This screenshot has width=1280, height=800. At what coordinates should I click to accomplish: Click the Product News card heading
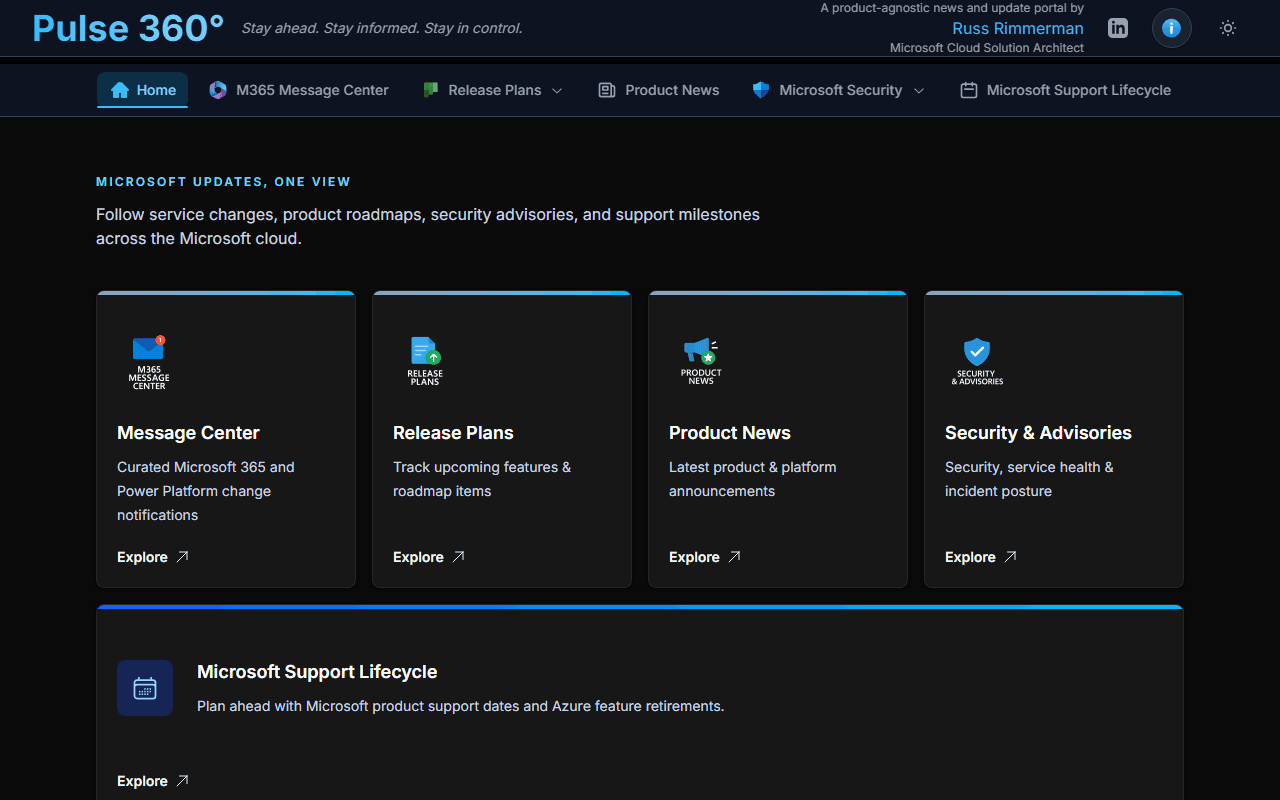point(730,433)
